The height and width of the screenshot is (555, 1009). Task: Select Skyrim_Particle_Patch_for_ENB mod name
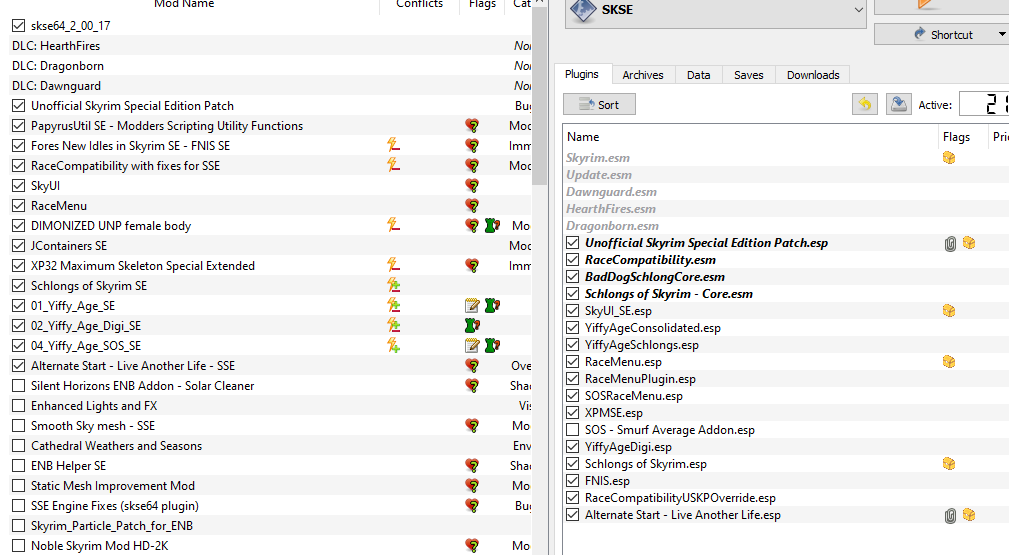point(112,525)
